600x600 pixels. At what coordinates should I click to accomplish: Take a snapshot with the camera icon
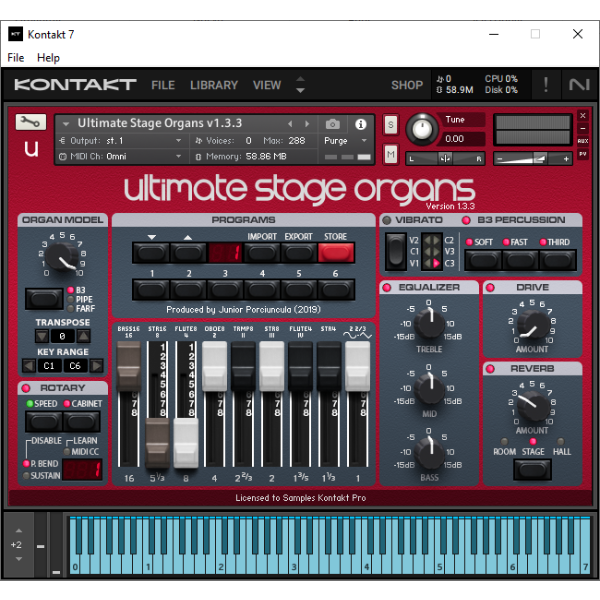pos(333,124)
